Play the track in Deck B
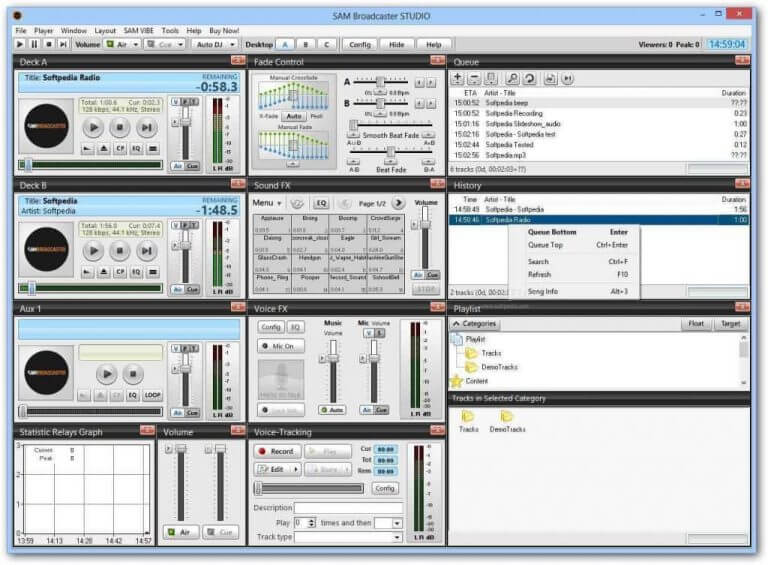The width and height of the screenshot is (768, 565). 93,251
